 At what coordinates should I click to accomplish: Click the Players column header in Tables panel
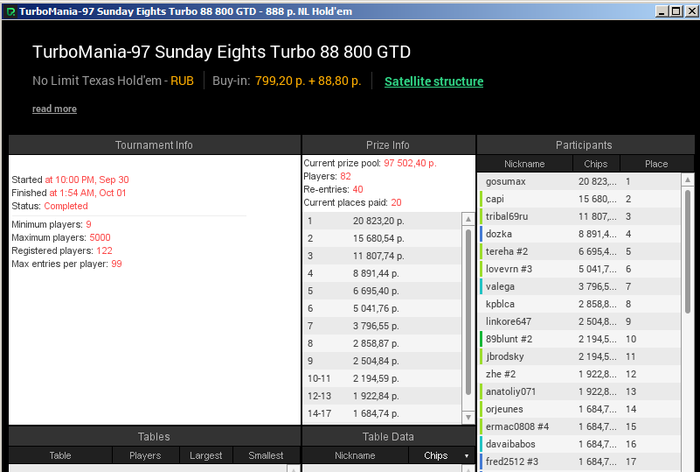pyautogui.click(x=145, y=455)
